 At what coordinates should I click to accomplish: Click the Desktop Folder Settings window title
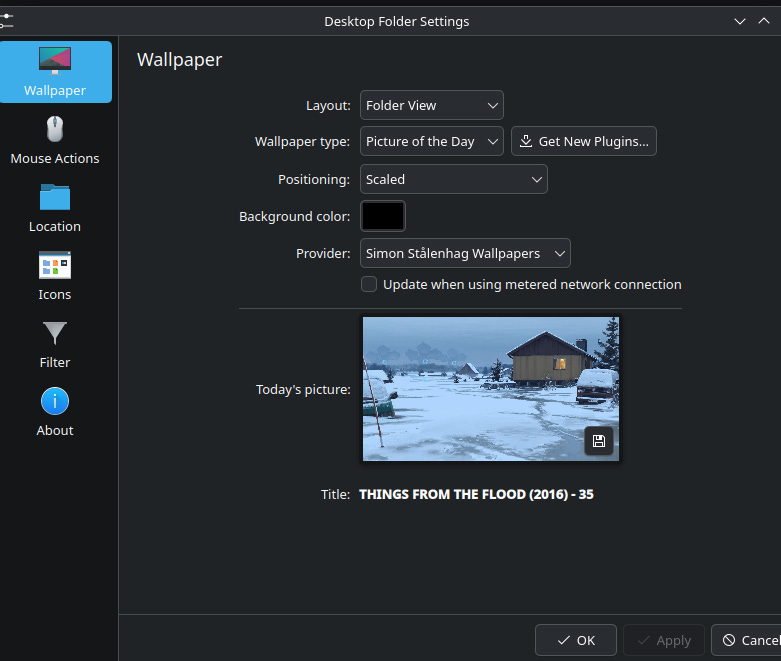click(396, 21)
